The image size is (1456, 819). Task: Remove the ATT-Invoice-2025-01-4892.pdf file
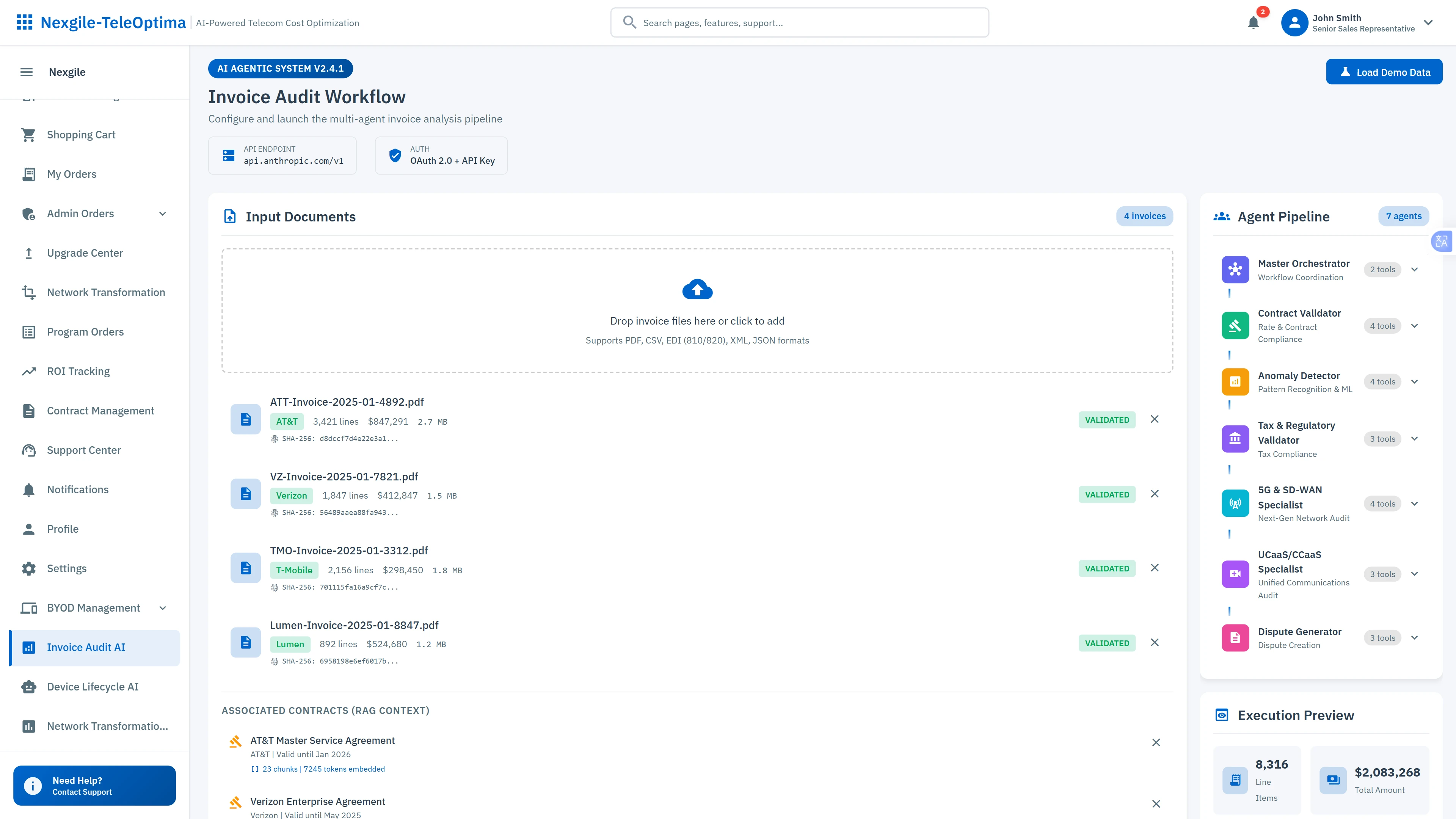(x=1155, y=419)
